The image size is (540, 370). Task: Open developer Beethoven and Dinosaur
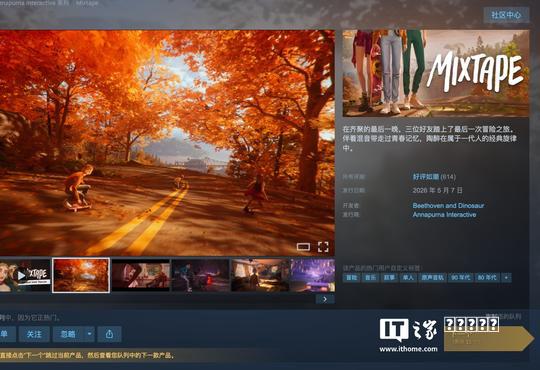448,205
